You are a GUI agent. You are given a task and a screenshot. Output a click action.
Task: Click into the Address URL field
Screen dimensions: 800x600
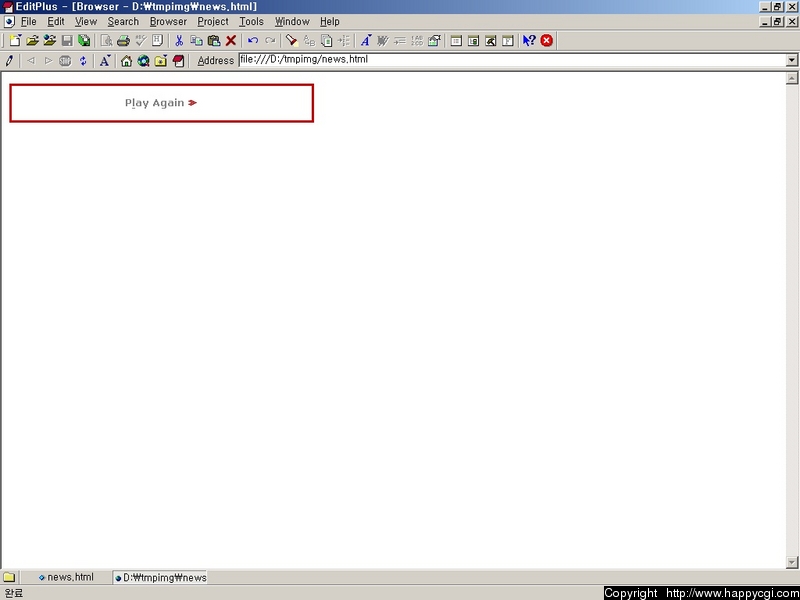point(512,60)
